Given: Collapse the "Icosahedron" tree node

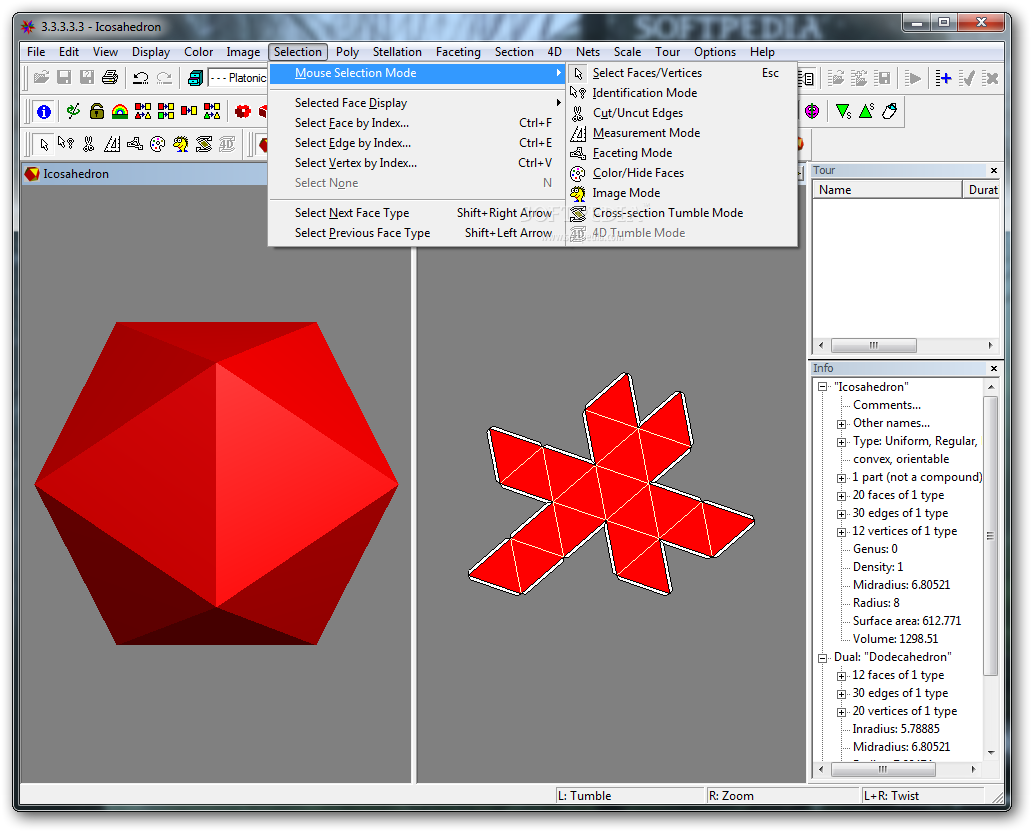Looking at the screenshot, I should [x=822, y=387].
